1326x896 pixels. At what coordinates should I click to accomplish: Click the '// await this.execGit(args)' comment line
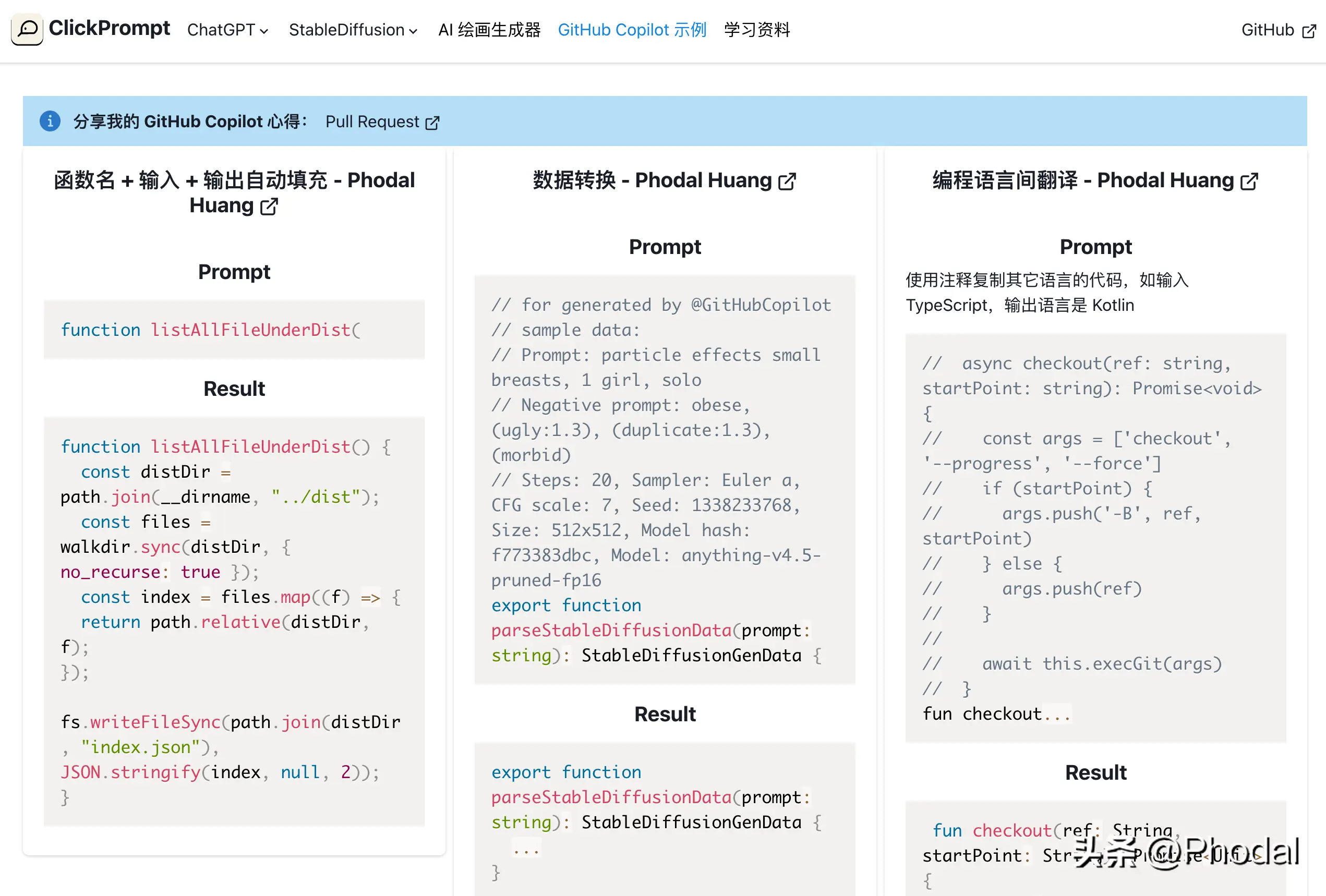tap(1072, 663)
